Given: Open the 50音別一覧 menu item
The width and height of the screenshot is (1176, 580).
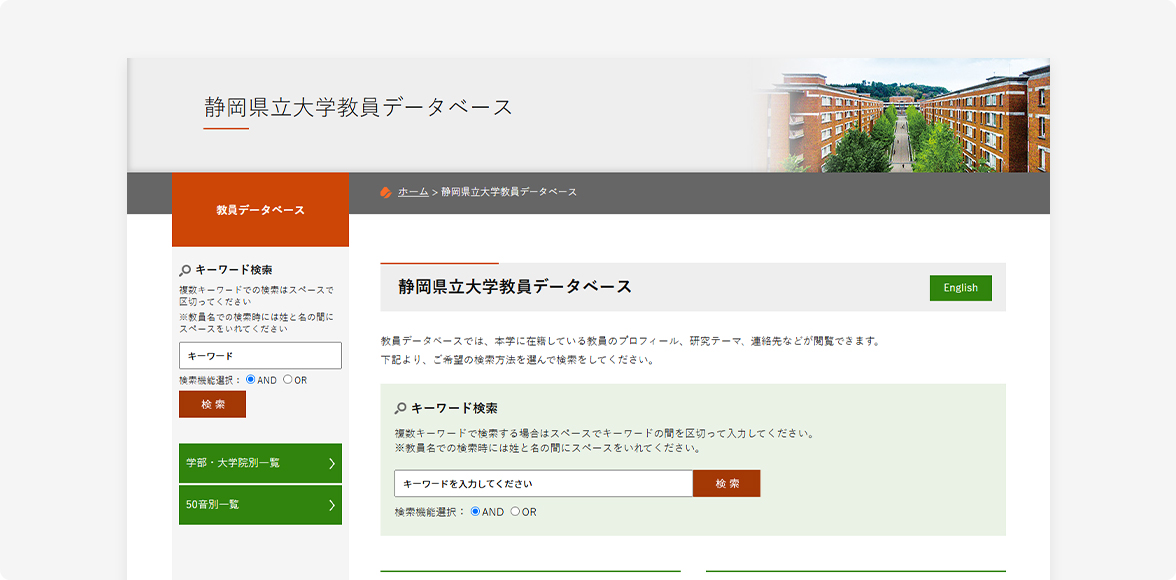Looking at the screenshot, I should (x=260, y=505).
